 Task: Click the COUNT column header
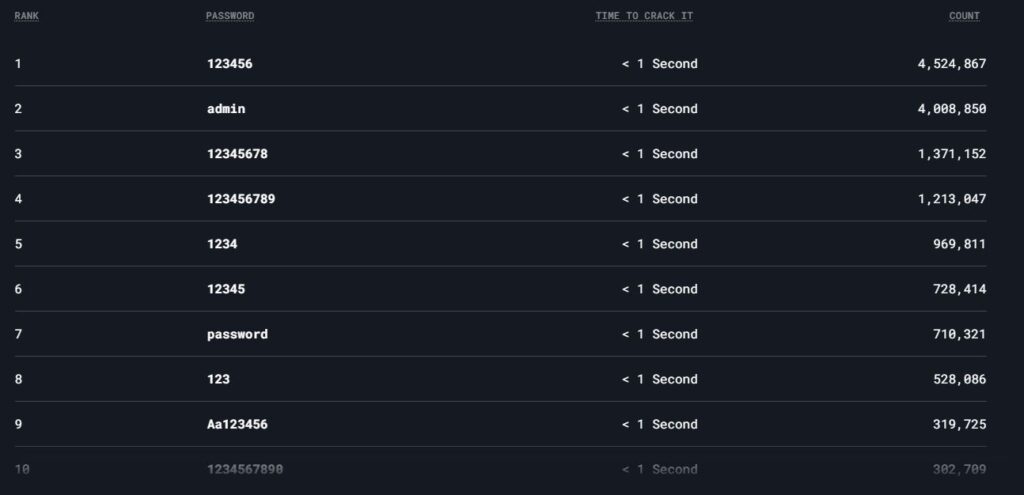(965, 16)
